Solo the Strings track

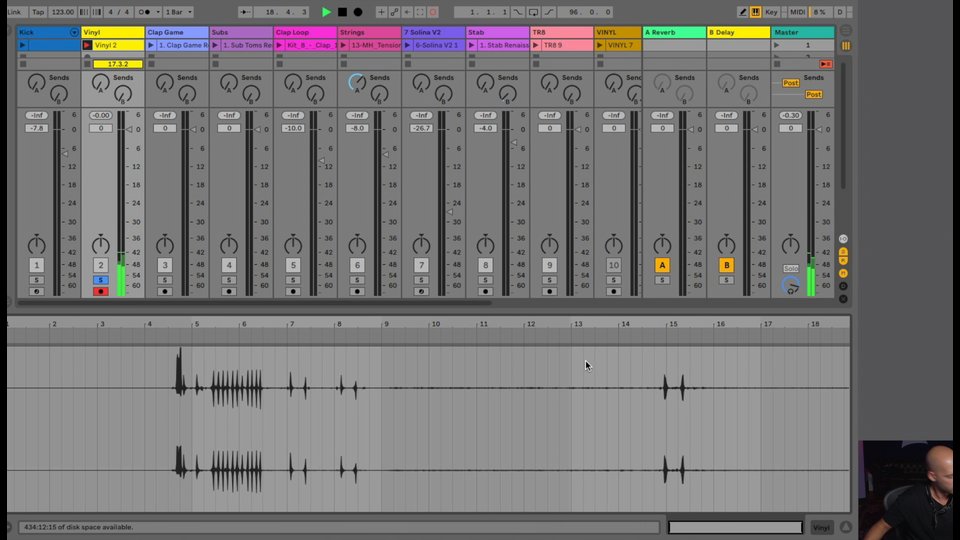(357, 280)
